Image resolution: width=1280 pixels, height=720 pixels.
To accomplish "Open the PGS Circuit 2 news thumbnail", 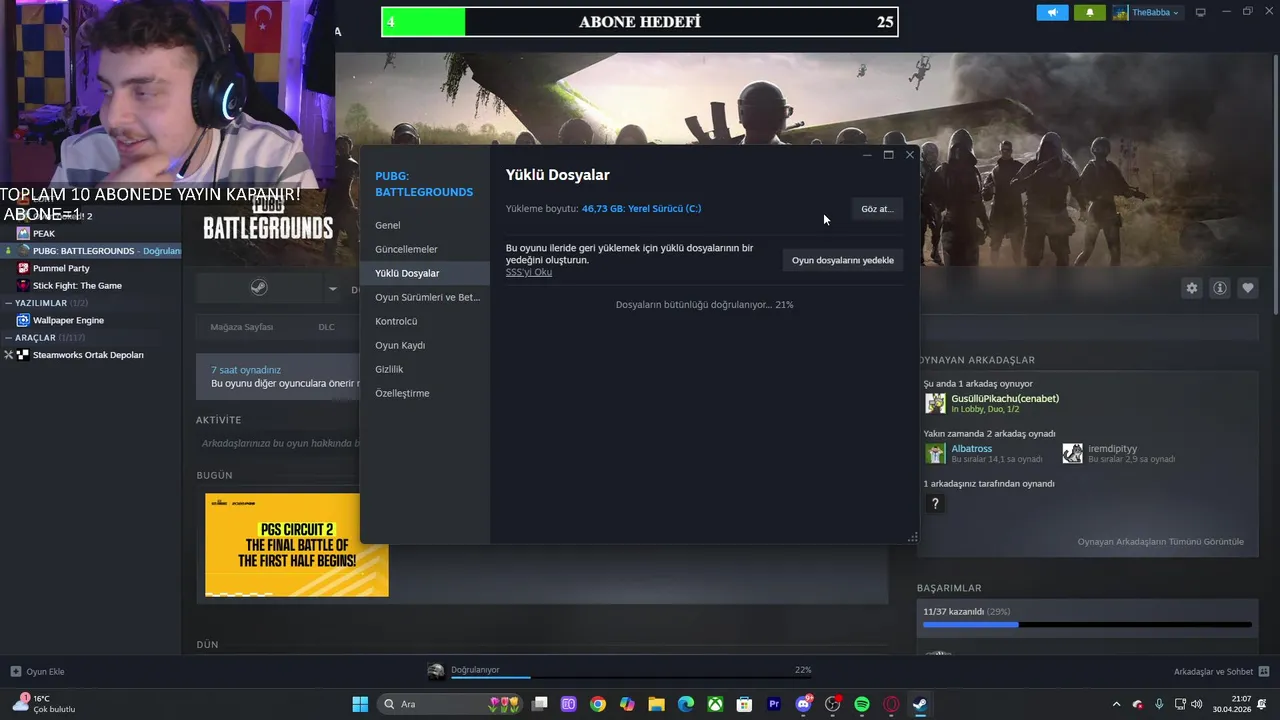I will pyautogui.click(x=297, y=545).
